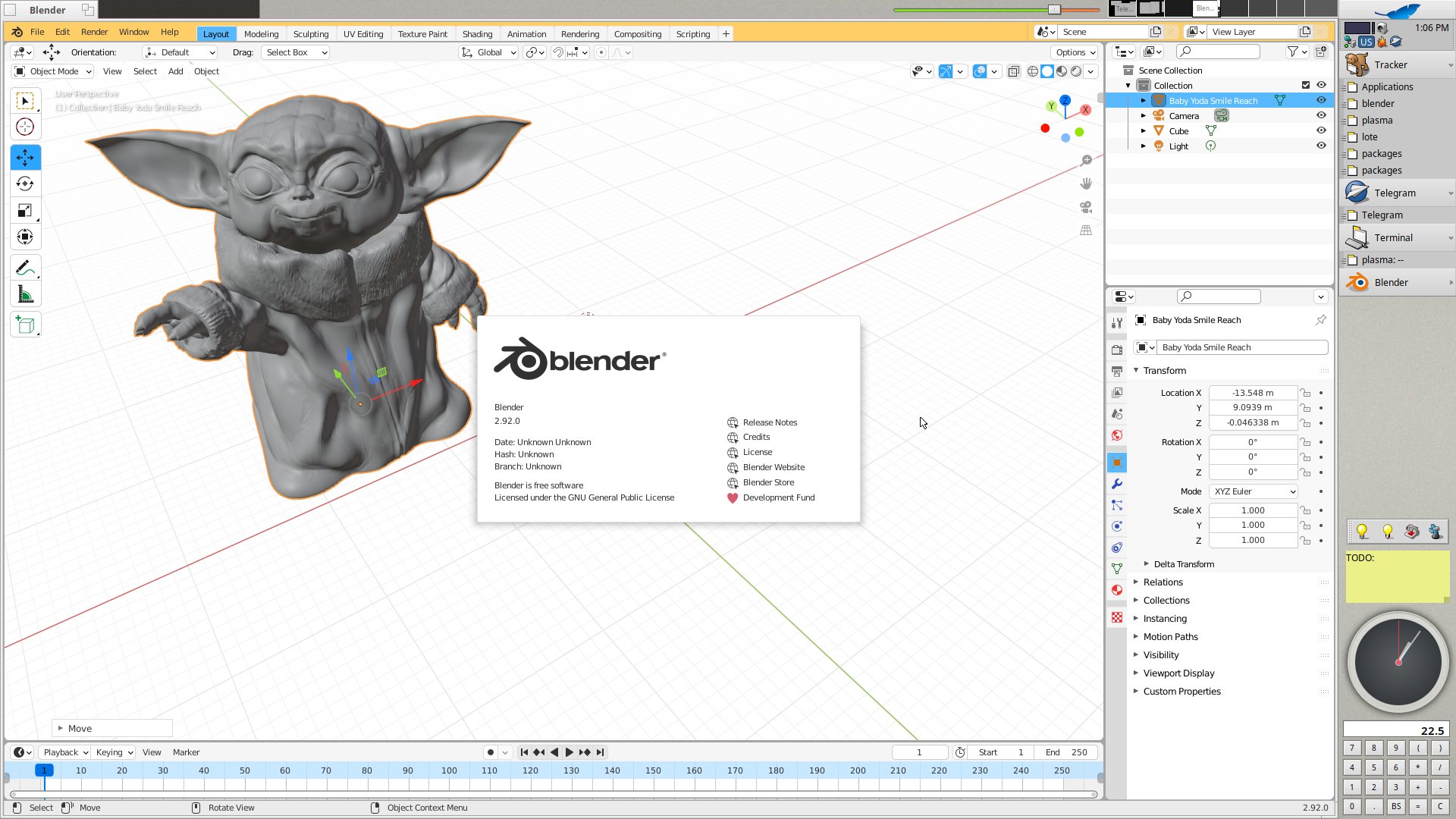Jump to the timeline end frame button
Image resolution: width=1456 pixels, height=819 pixels.
coord(600,752)
